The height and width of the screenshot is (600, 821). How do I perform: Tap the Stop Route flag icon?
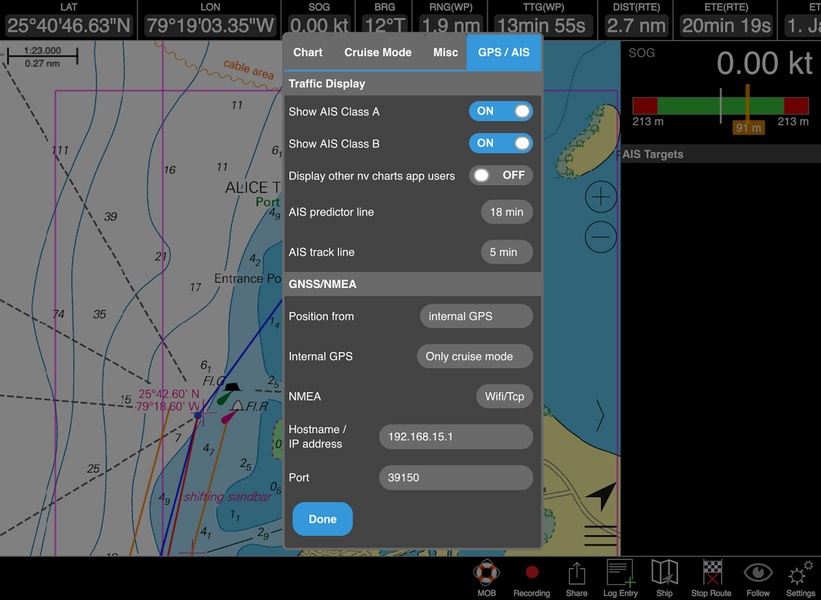(712, 572)
